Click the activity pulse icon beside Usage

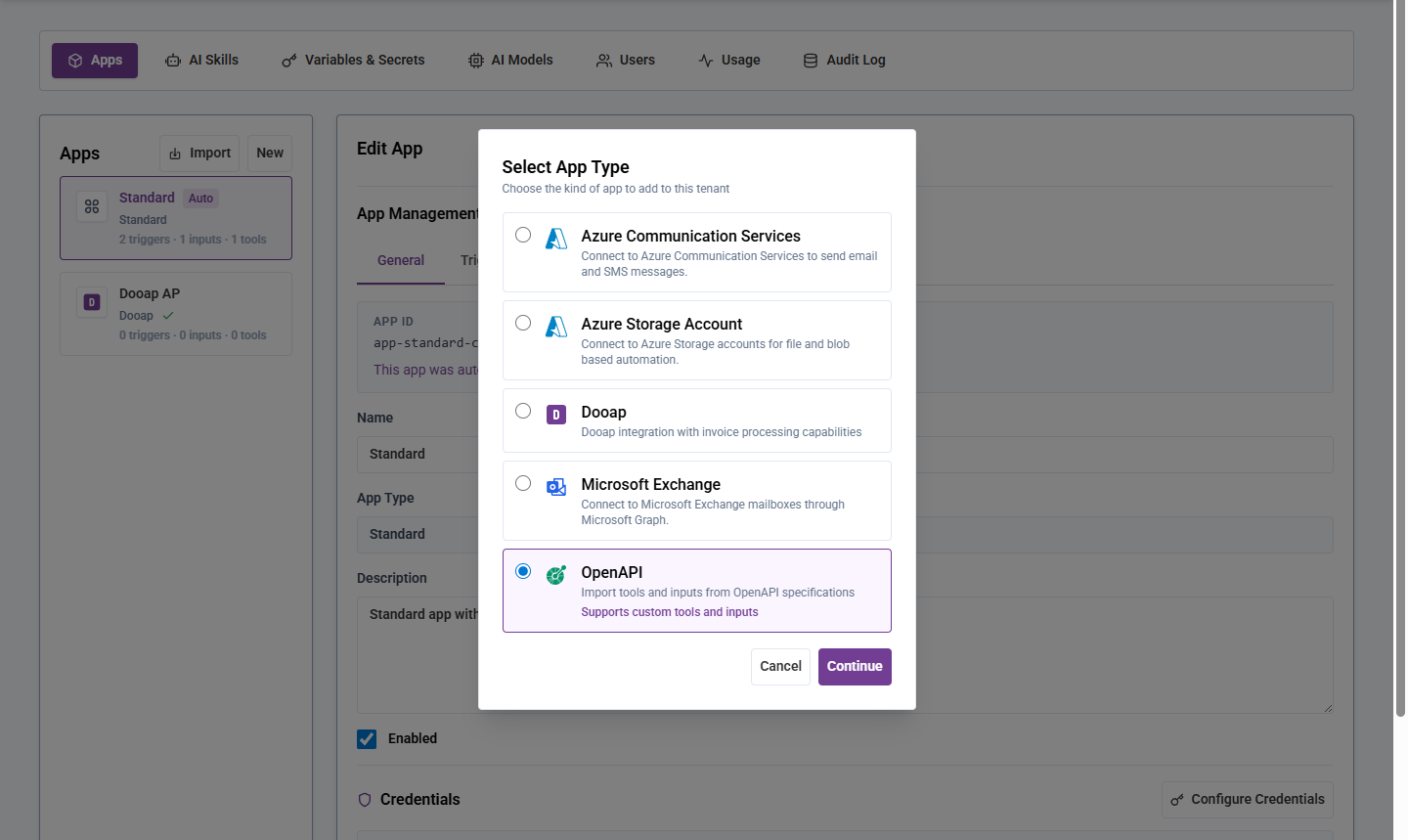706,61
